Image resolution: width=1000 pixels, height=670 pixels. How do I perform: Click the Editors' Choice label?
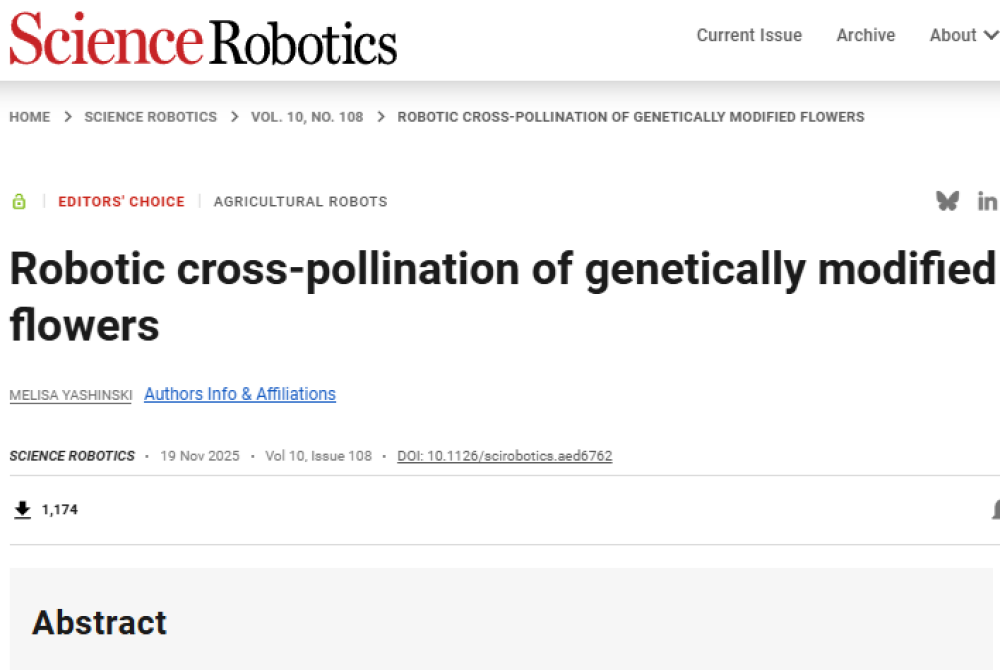click(121, 202)
